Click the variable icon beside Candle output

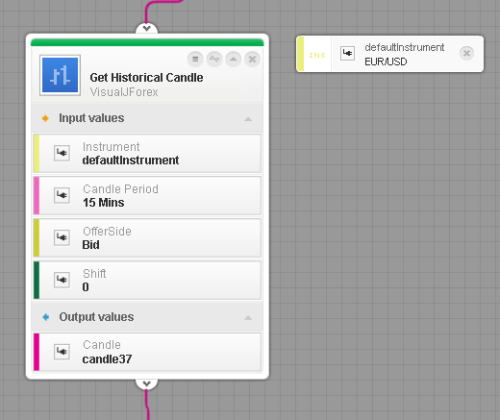point(62,352)
